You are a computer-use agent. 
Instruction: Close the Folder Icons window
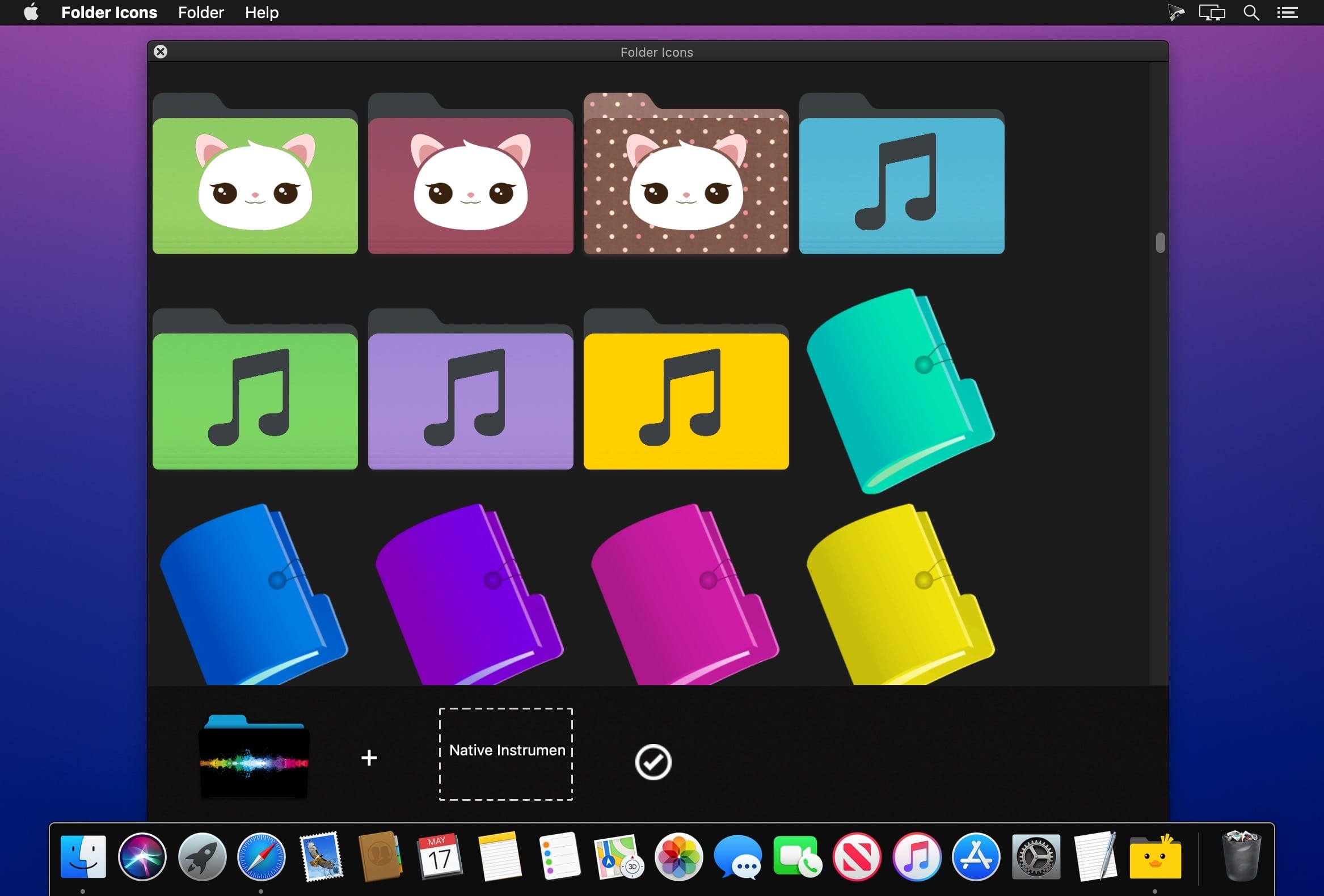pos(161,52)
